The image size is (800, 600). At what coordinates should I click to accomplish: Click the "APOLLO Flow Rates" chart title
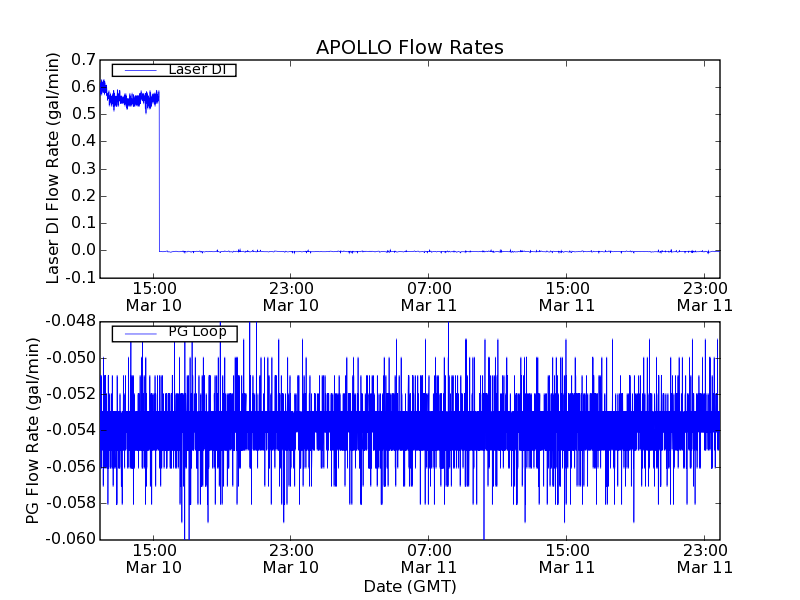[409, 47]
